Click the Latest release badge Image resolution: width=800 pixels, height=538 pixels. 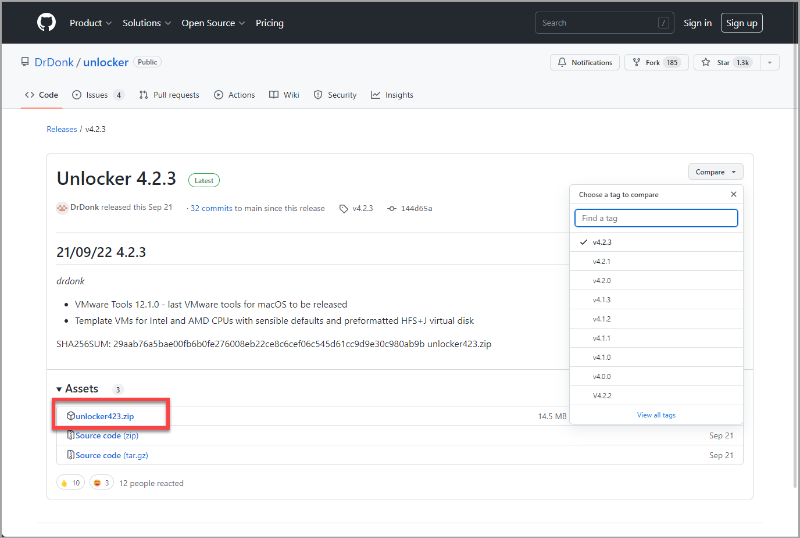(204, 180)
